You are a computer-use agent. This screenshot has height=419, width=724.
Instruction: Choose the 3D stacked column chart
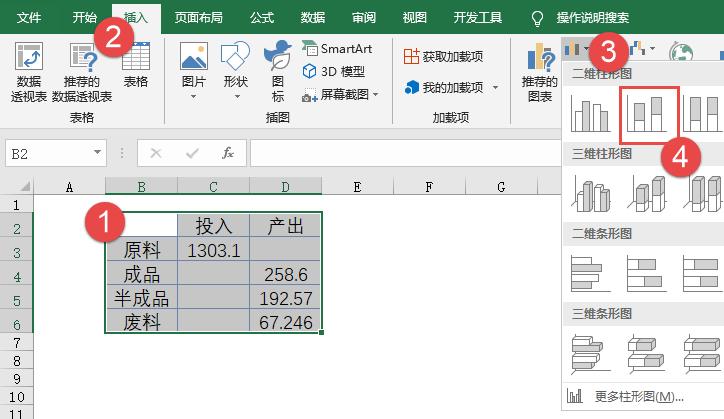coord(647,194)
